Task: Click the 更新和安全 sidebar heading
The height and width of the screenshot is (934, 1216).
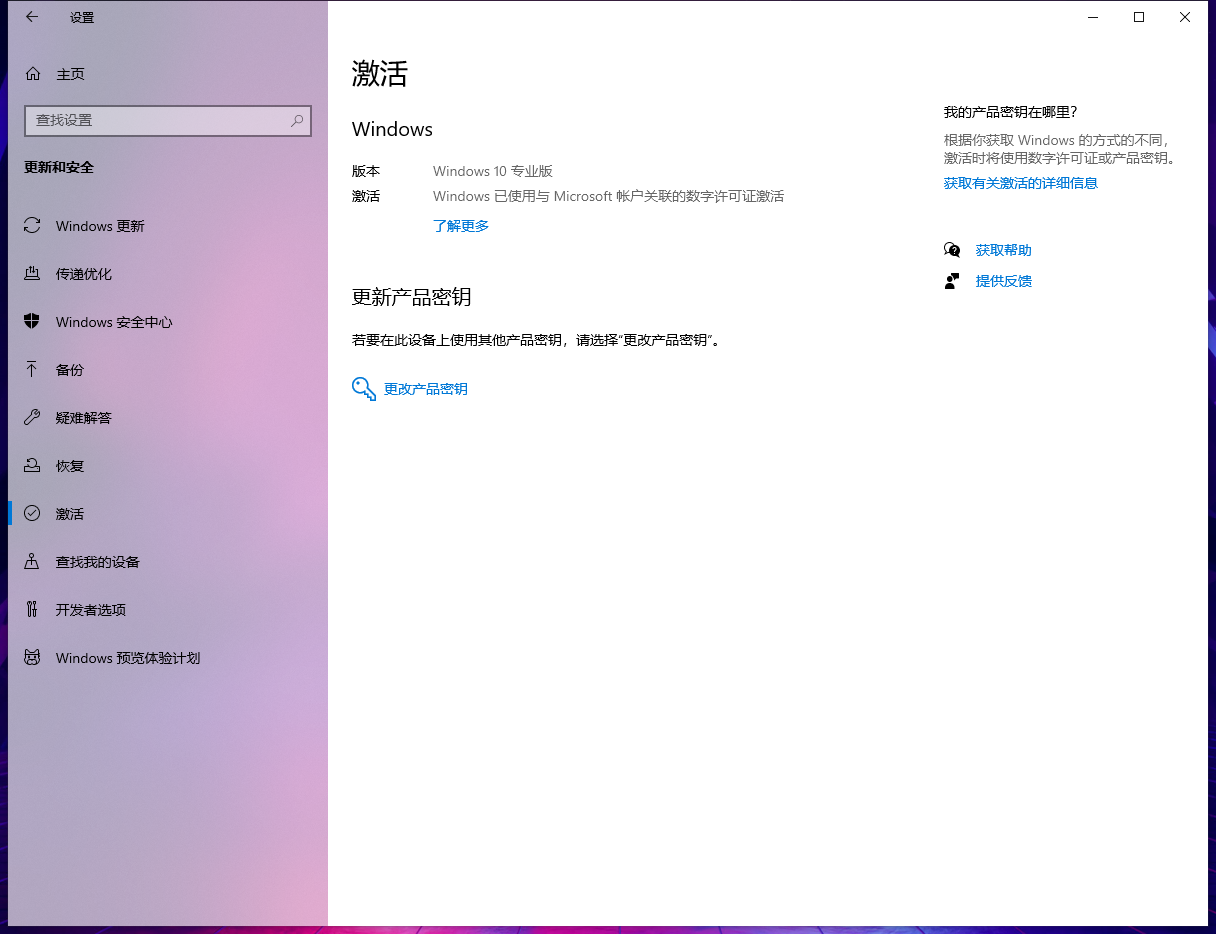Action: point(59,168)
